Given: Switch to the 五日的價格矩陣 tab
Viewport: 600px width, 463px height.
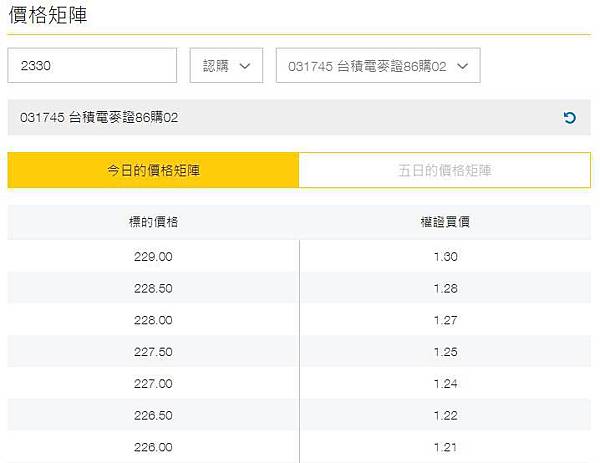Looking at the screenshot, I should coord(445,170).
